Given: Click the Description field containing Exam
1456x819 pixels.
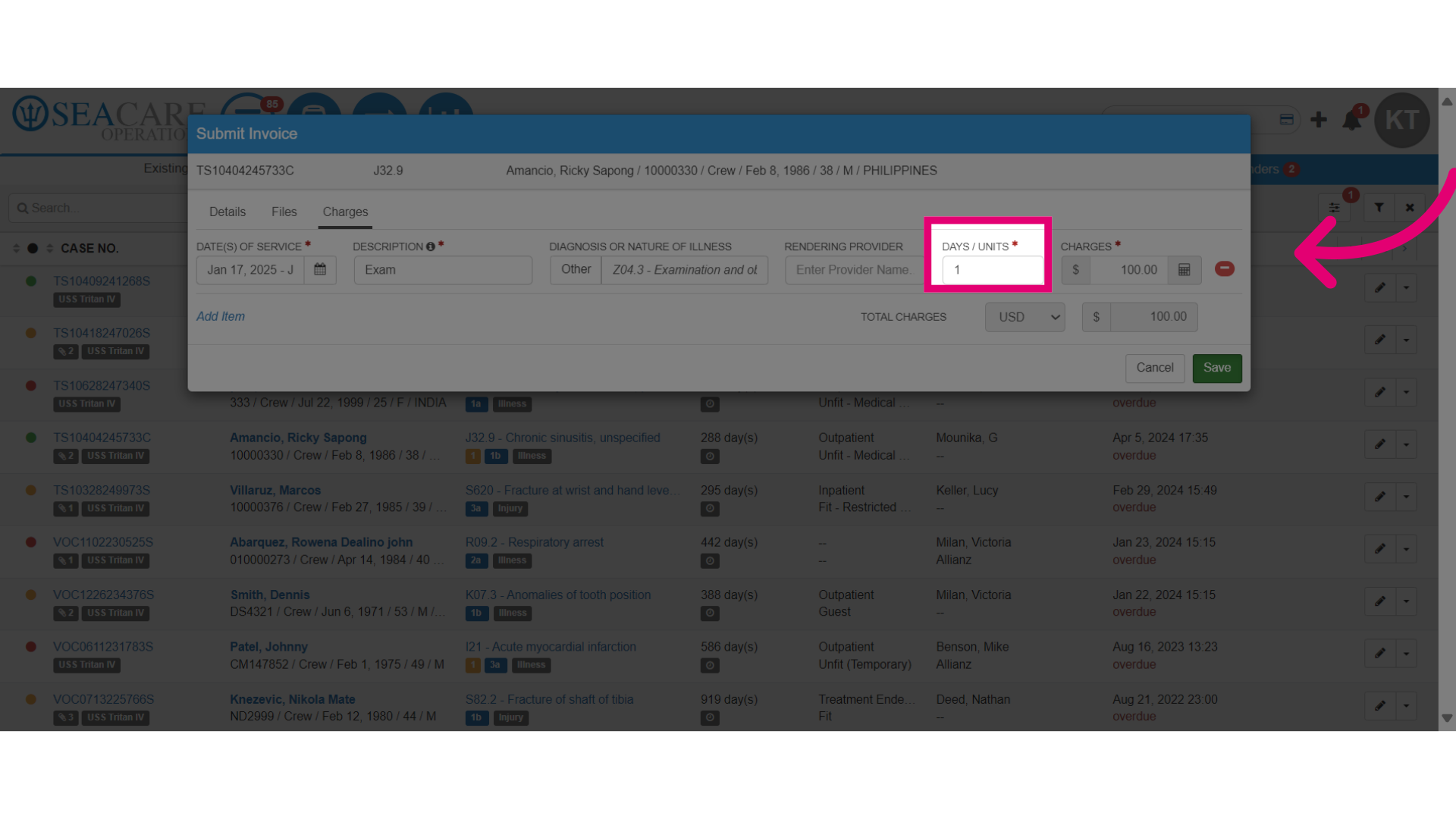Looking at the screenshot, I should (443, 270).
